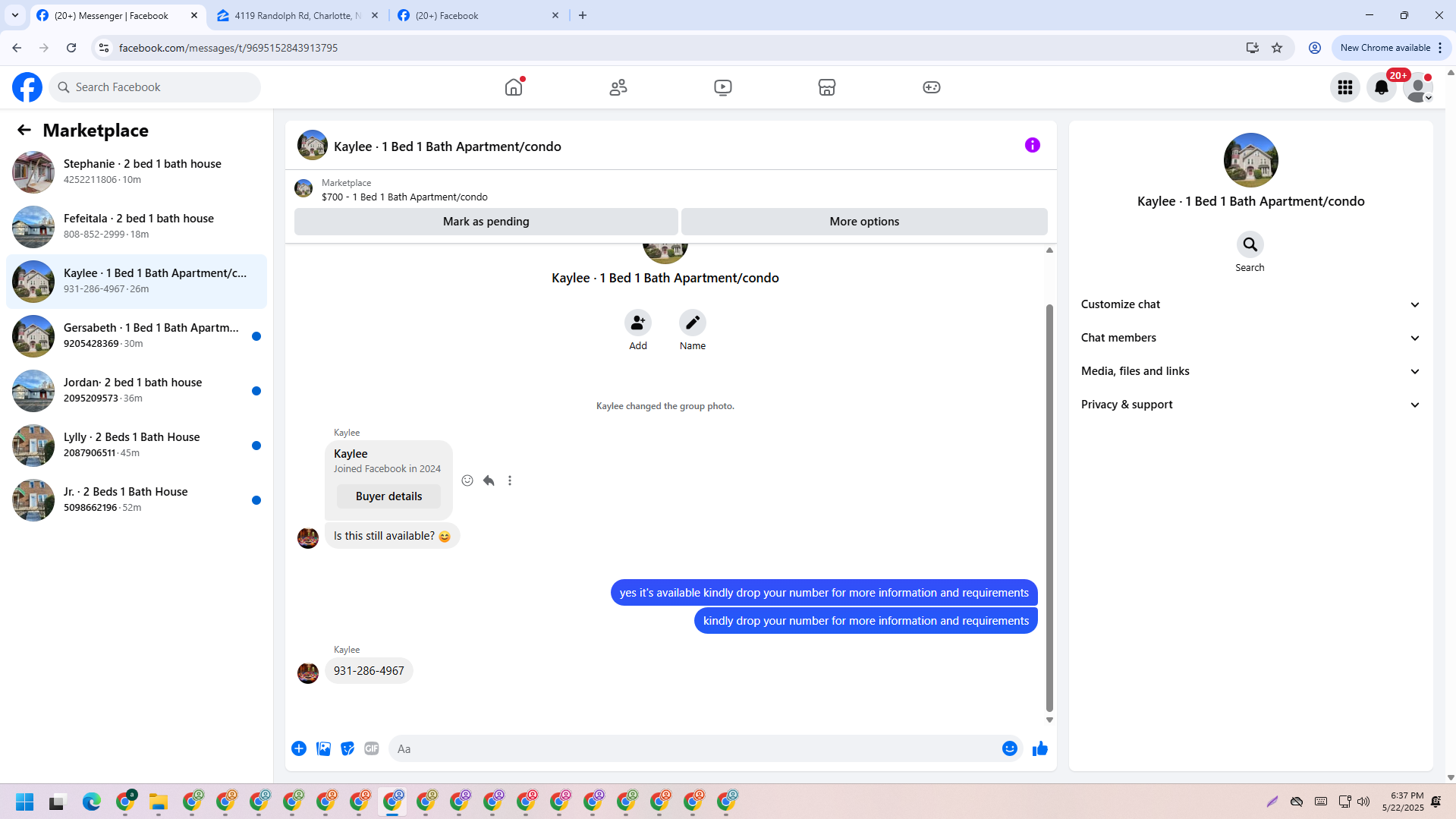Image resolution: width=1456 pixels, height=819 pixels.
Task: Click the chat scrollbar thumb
Action: 1049,508
